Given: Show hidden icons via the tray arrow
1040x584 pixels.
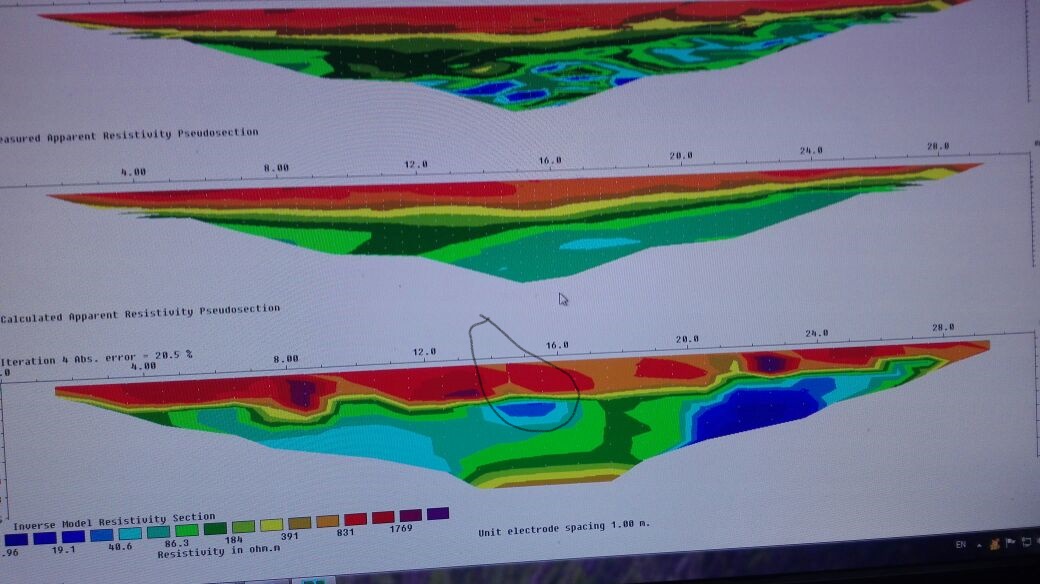Looking at the screenshot, I should click(980, 544).
